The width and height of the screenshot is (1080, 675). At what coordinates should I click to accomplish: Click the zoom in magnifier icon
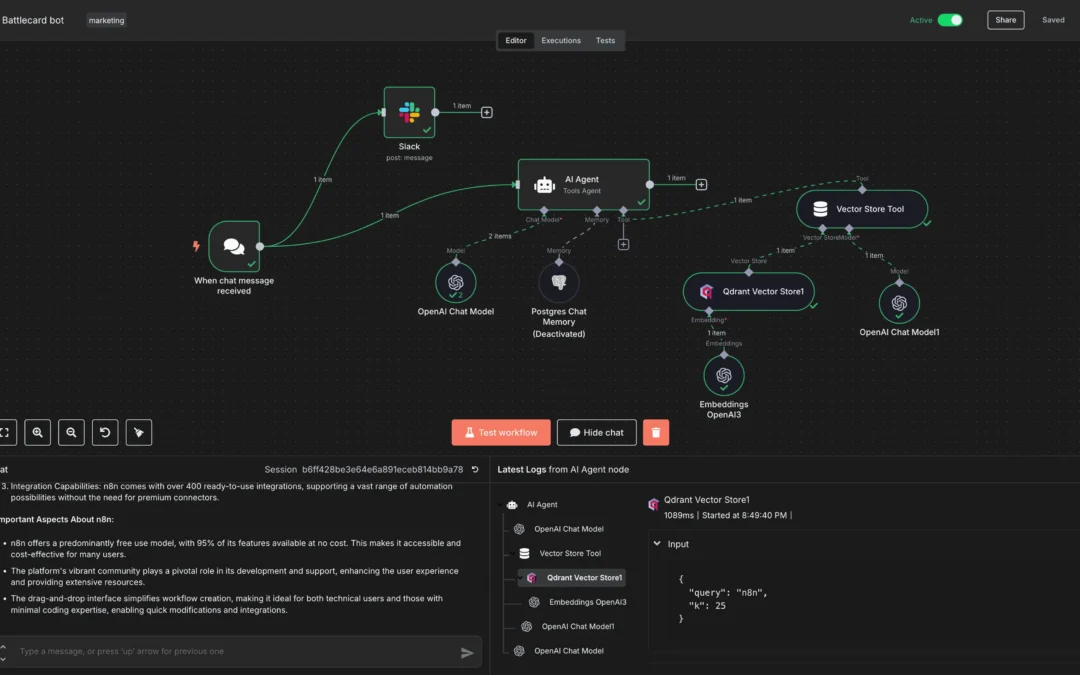pyautogui.click(x=38, y=432)
